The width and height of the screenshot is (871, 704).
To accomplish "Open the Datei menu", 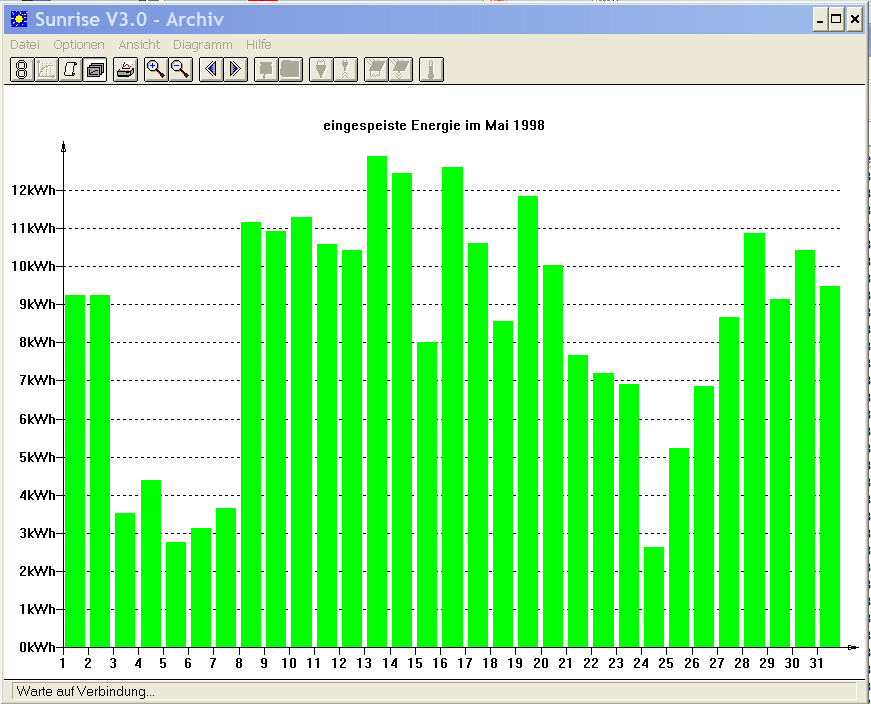I will (x=25, y=44).
